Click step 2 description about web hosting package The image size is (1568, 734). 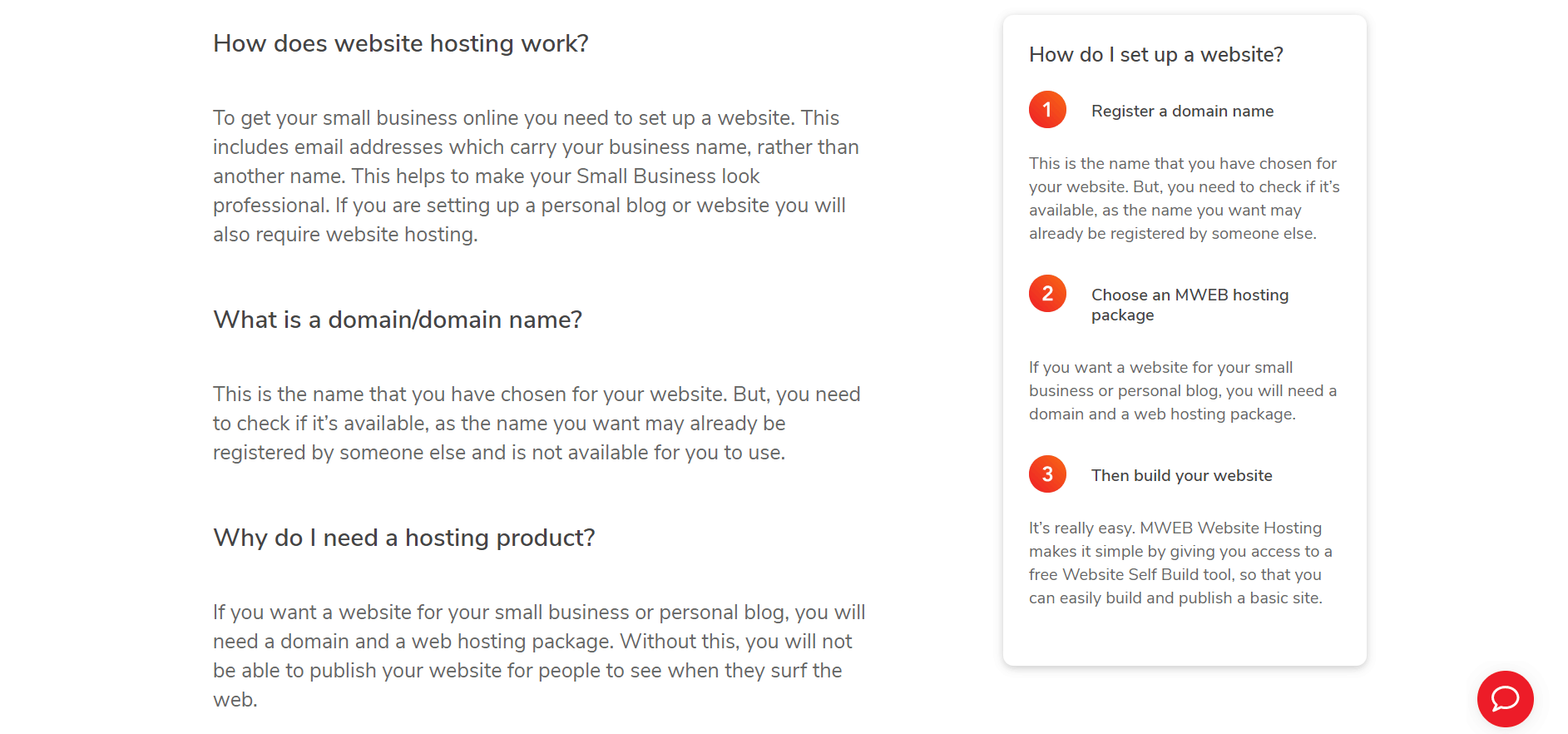(1183, 390)
